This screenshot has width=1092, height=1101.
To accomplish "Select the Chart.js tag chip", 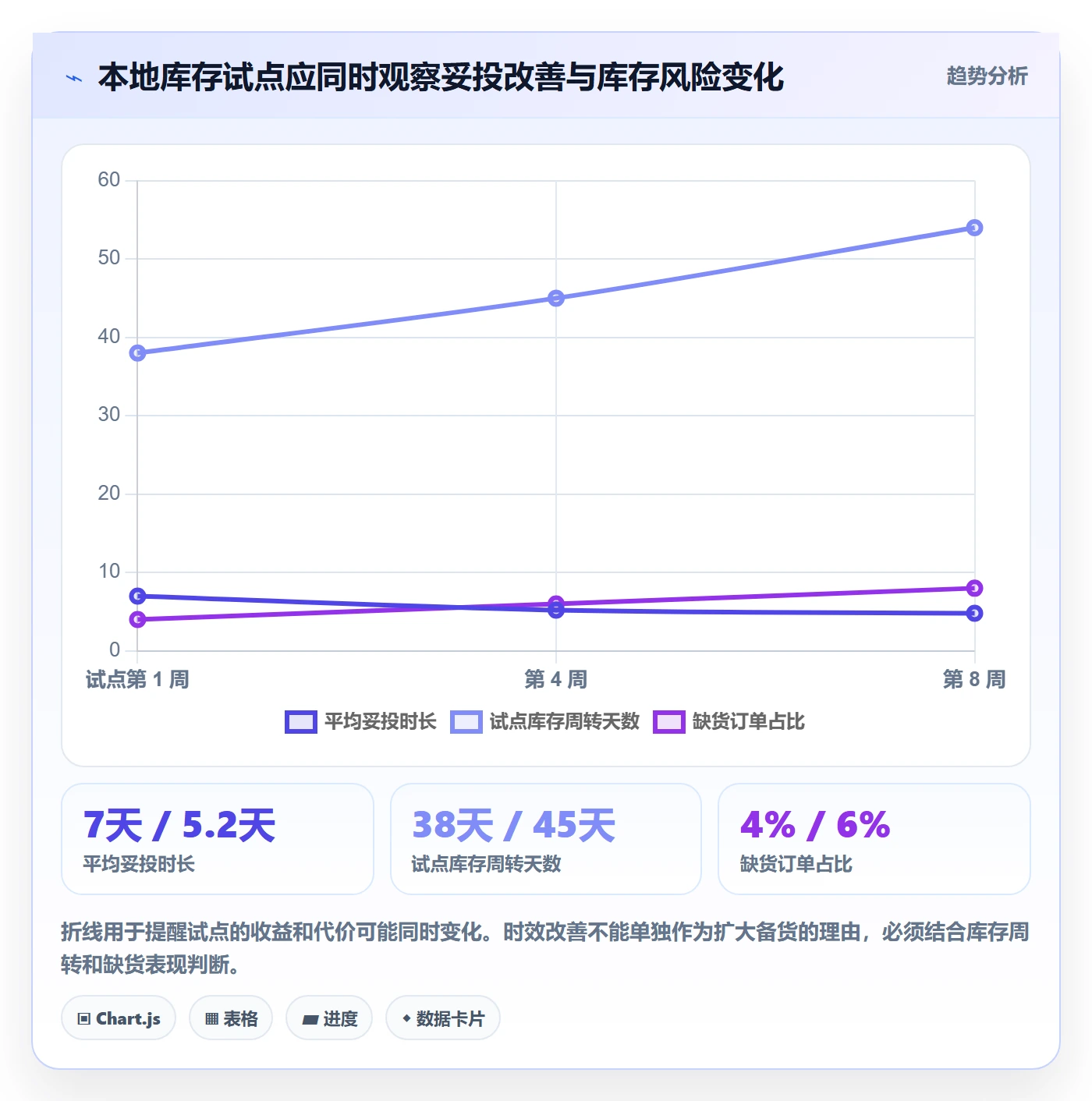I will [119, 1018].
